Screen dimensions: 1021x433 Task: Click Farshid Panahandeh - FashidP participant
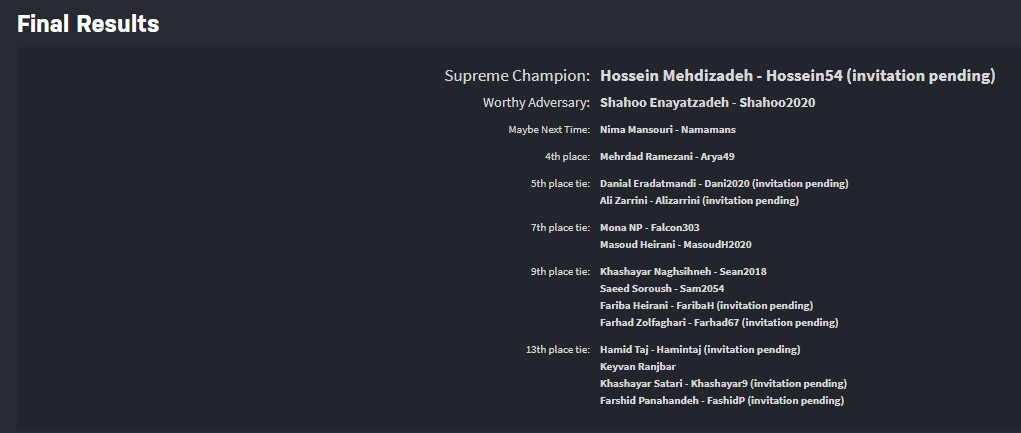[721, 400]
